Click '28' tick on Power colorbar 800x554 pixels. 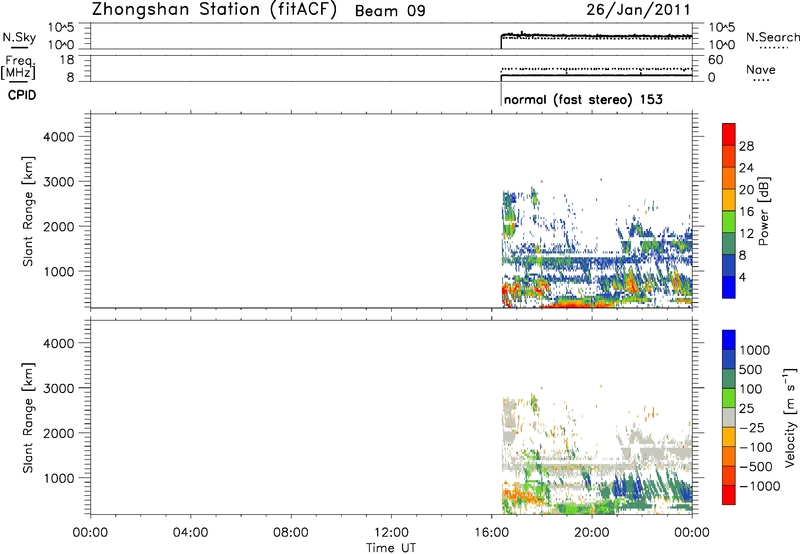(x=746, y=146)
